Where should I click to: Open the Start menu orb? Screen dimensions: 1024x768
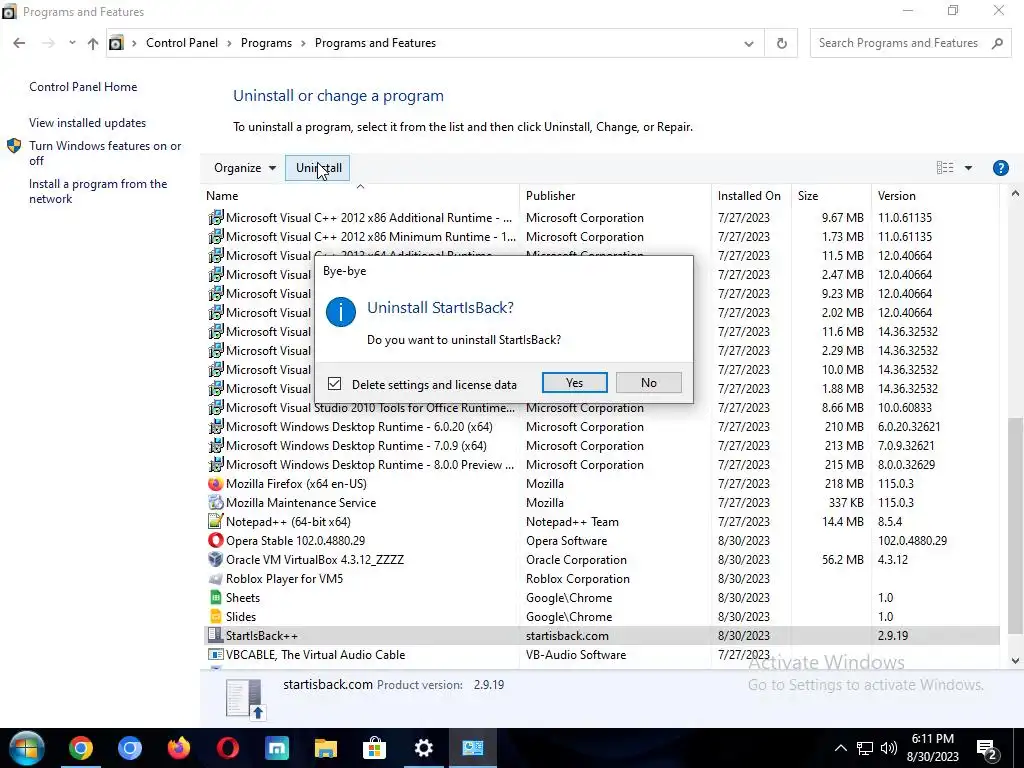tap(26, 748)
